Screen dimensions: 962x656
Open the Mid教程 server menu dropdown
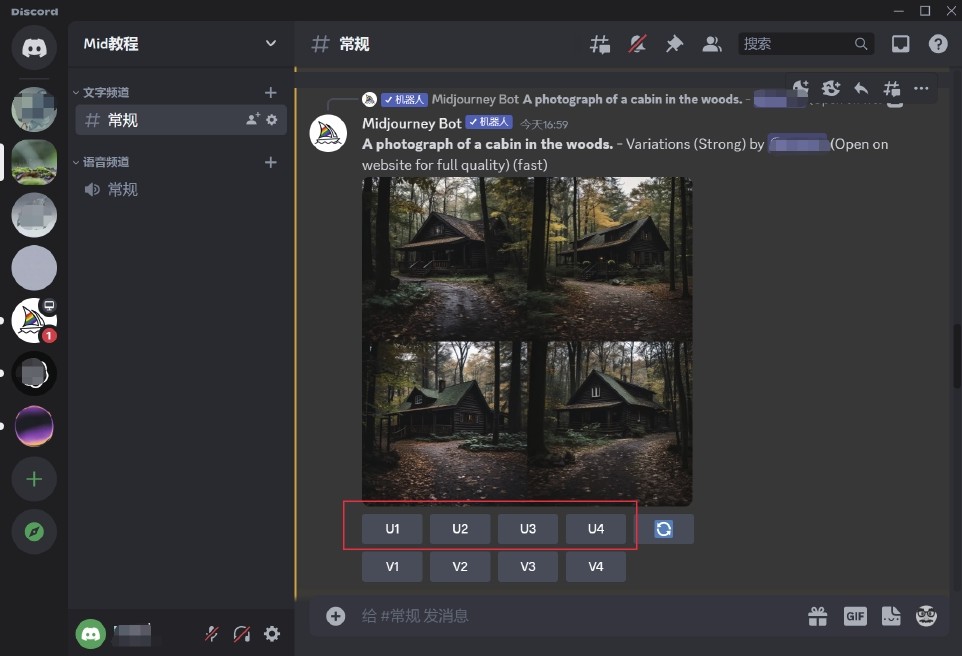click(x=271, y=44)
